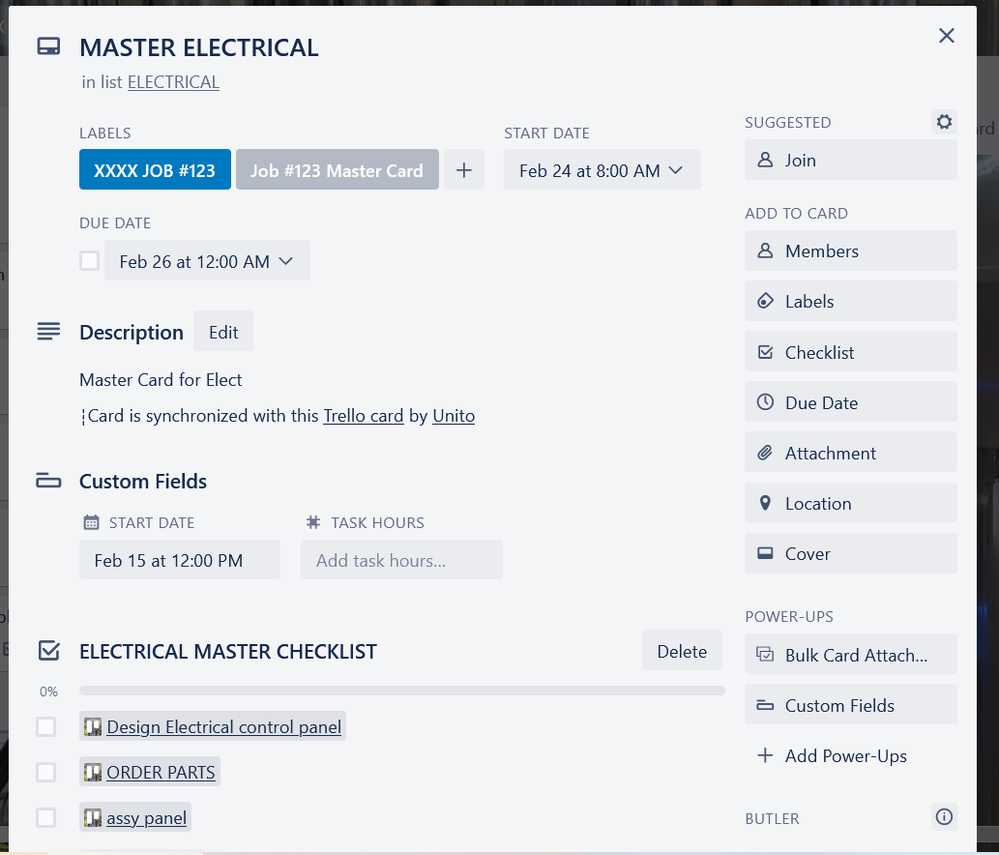Image resolution: width=999 pixels, height=855 pixels.
Task: Delete the ELECTRICAL MASTER CHECKLIST
Action: [682, 650]
